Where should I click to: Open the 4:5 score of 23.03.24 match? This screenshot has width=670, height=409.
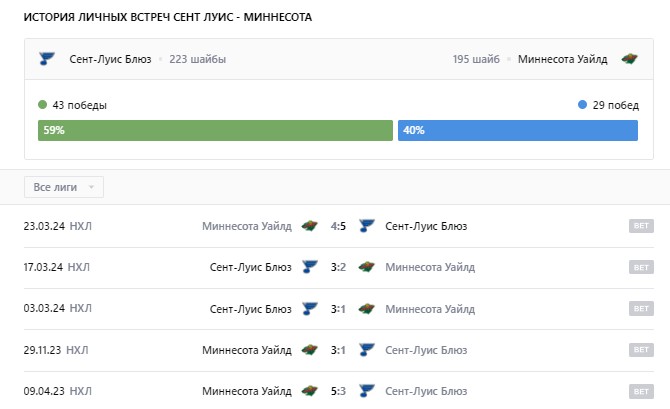[x=338, y=226]
